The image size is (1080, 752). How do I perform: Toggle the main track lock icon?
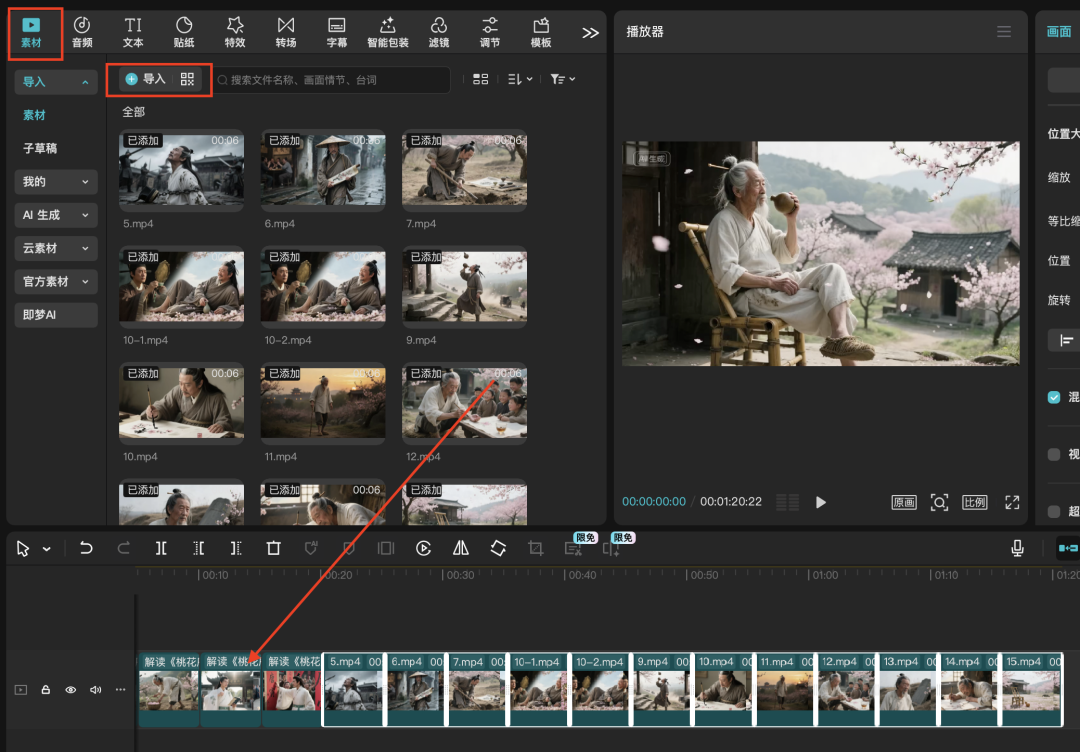[x=46, y=690]
